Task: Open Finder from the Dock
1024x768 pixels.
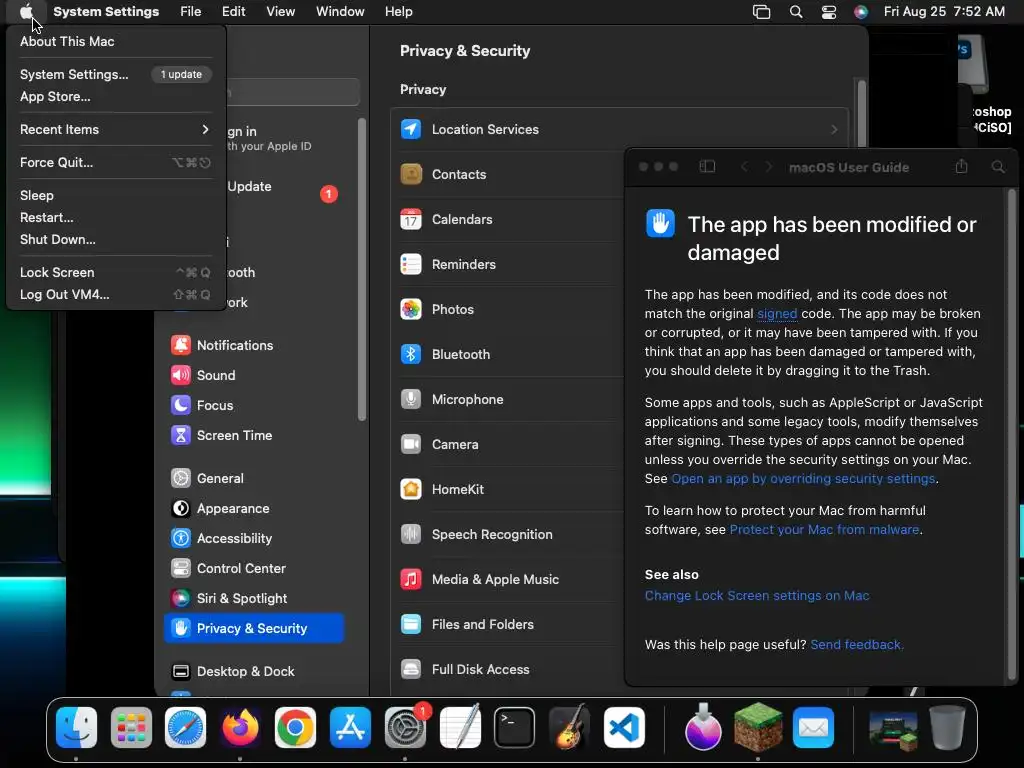Action: tap(76, 728)
